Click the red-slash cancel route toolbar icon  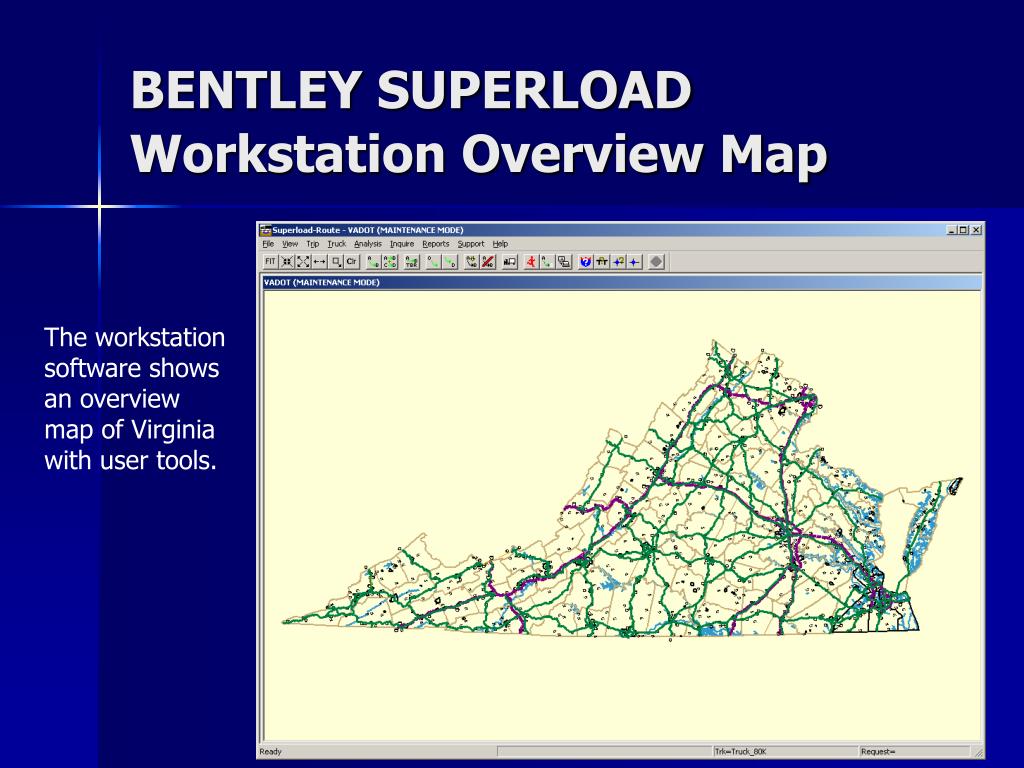488,261
